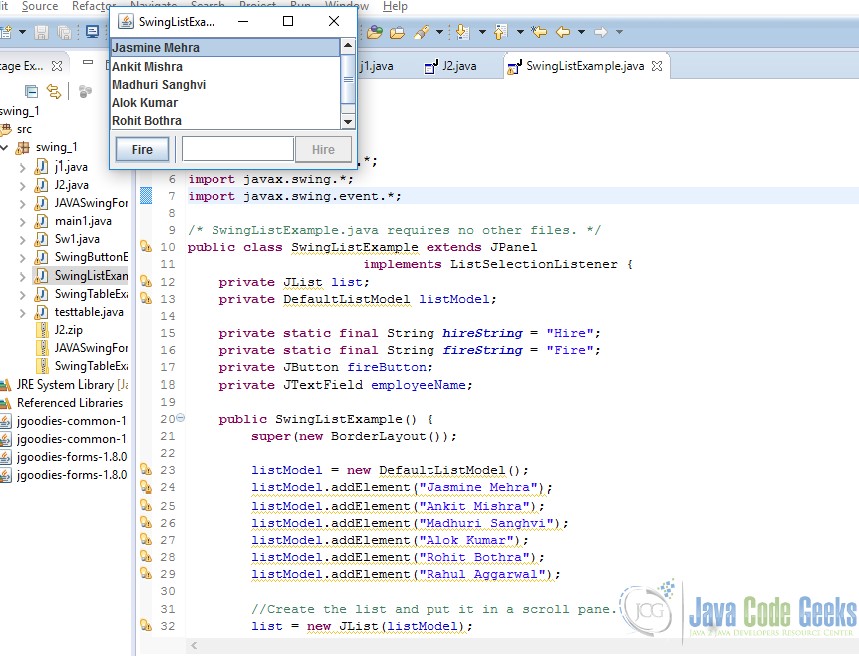Toggle the Open Console monitor icon
This screenshot has width=859, height=656.
93,32
